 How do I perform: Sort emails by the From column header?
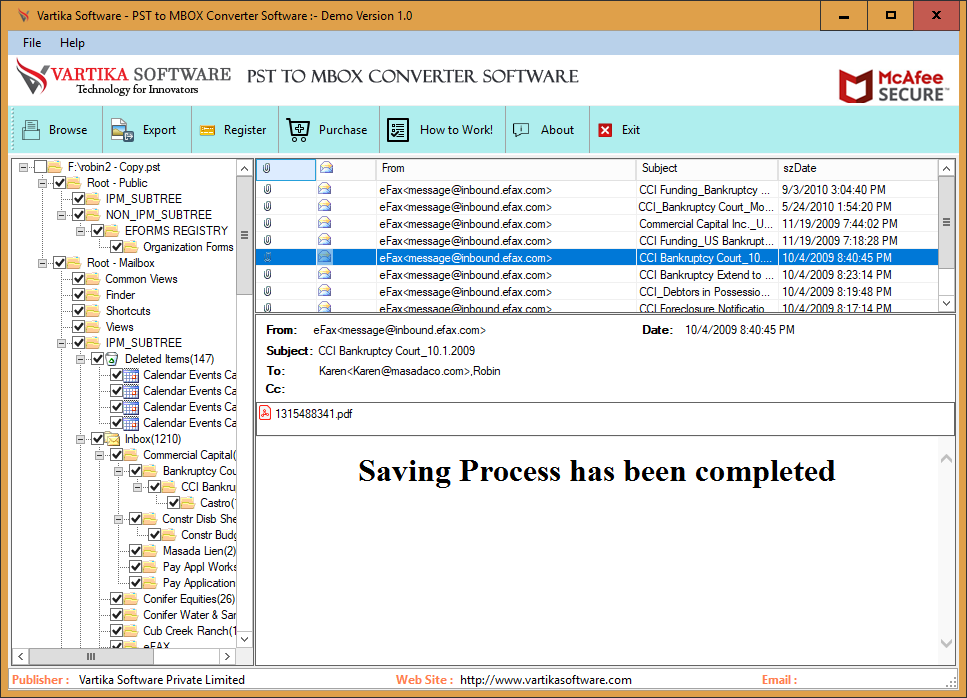506,168
